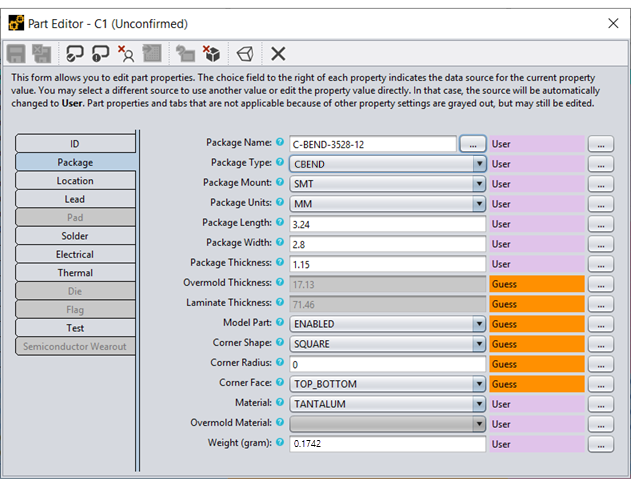The height and width of the screenshot is (498, 631).
Task: Click the help icon next to Corner Face
Action: coord(280,382)
